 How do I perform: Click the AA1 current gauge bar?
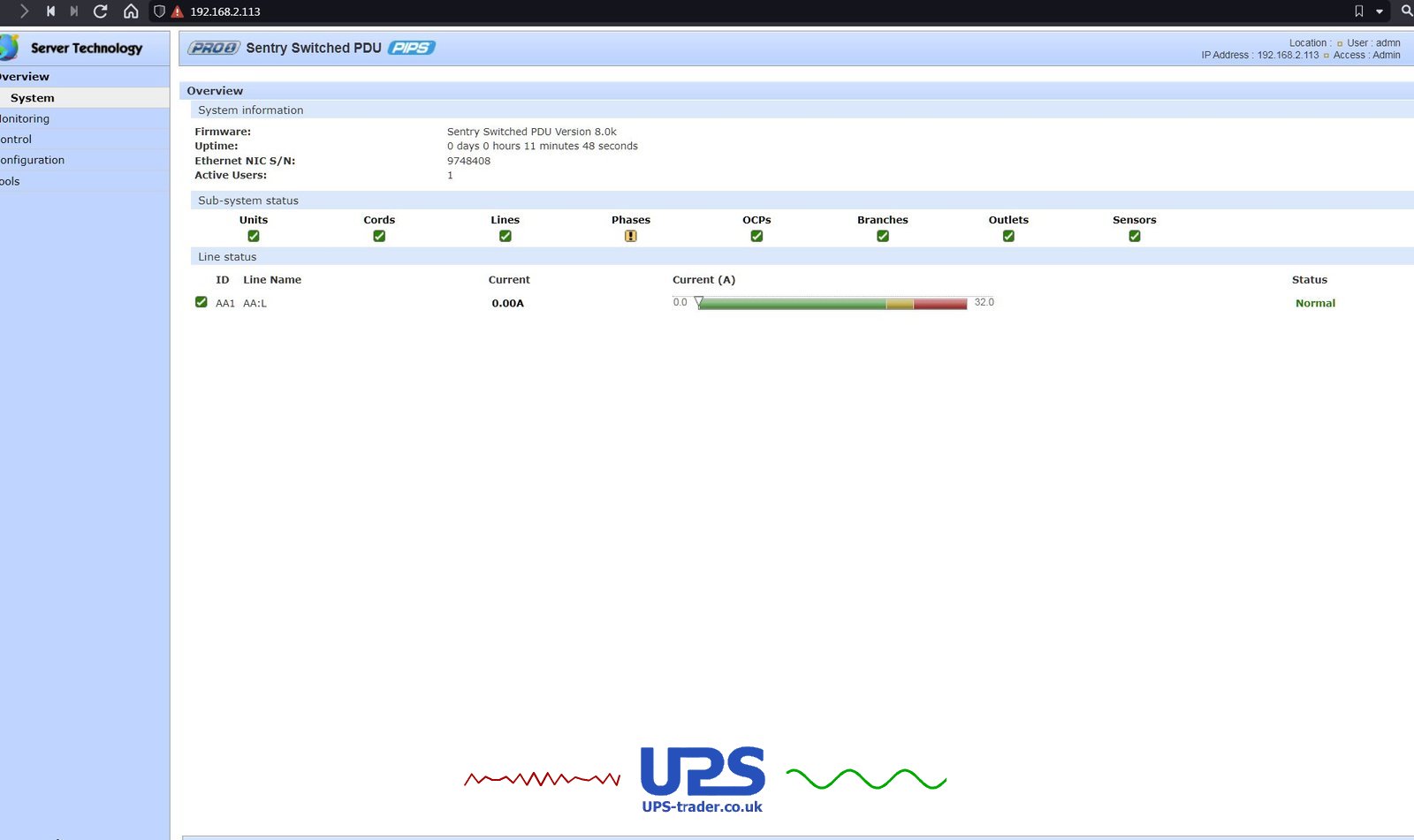(832, 303)
